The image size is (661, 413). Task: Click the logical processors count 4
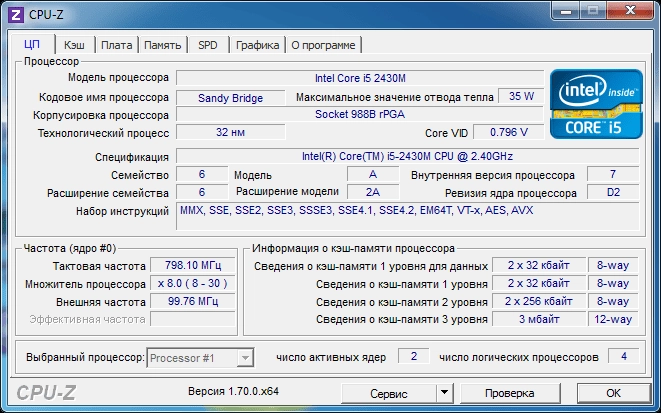(x=623, y=356)
